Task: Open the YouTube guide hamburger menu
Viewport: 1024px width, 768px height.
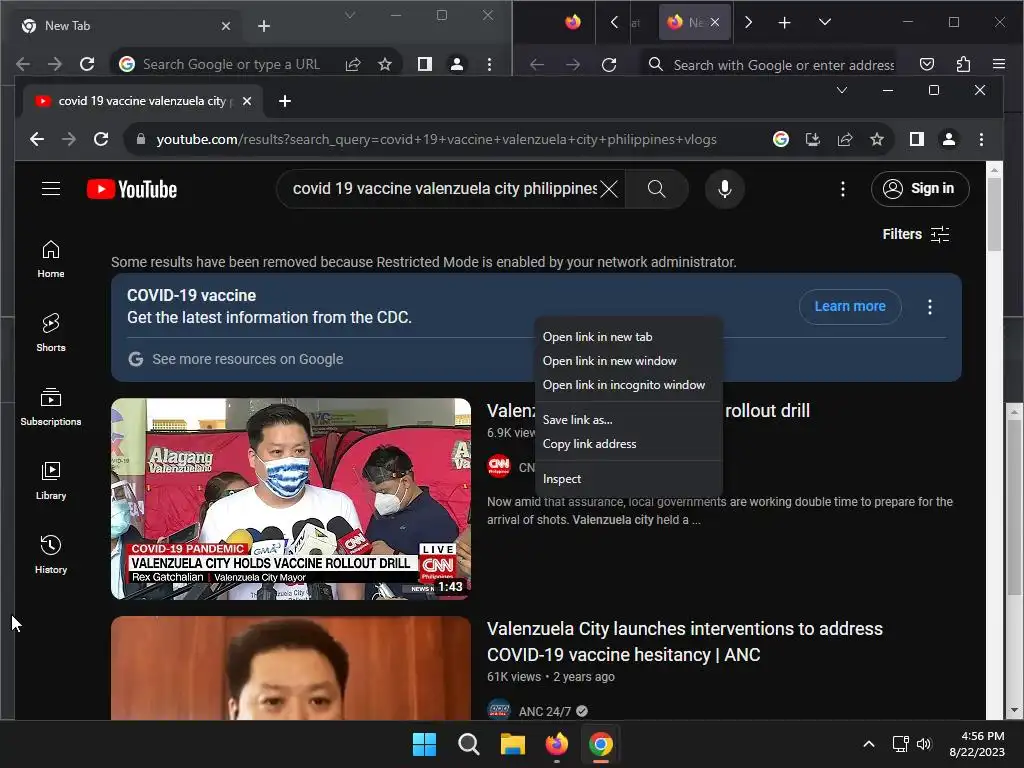Action: click(x=51, y=189)
